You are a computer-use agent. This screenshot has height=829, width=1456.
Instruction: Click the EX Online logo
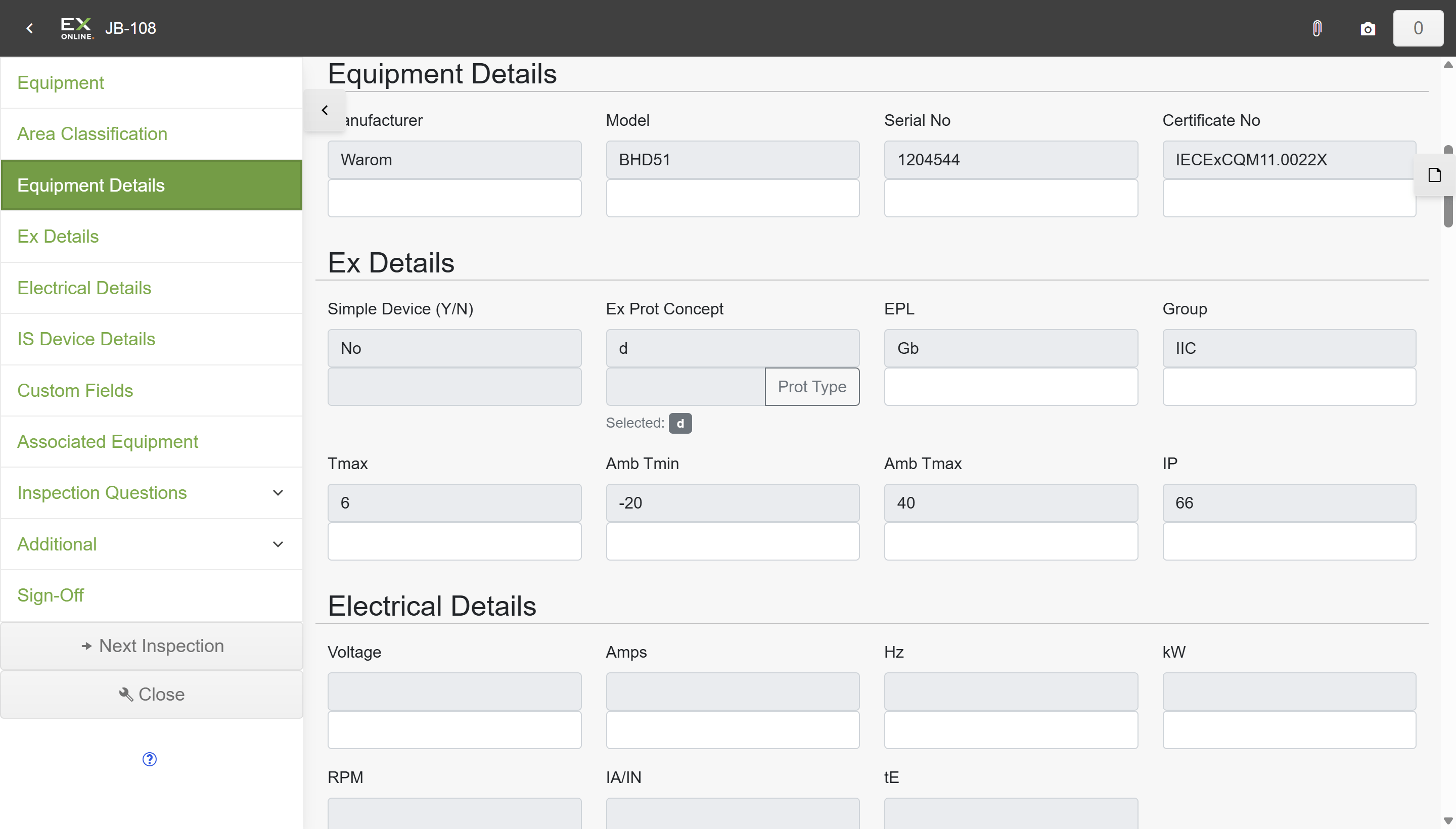76,28
